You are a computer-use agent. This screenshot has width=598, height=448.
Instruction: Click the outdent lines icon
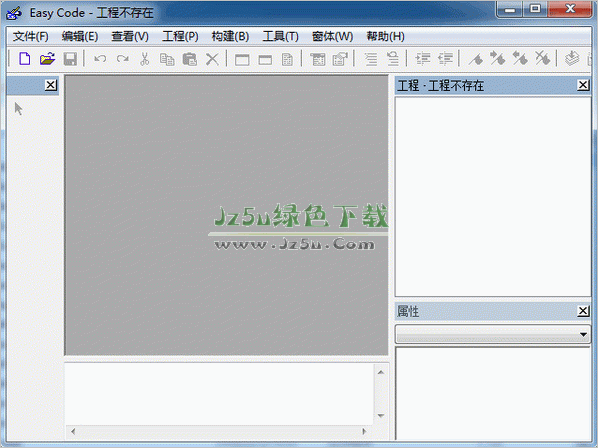392,59
